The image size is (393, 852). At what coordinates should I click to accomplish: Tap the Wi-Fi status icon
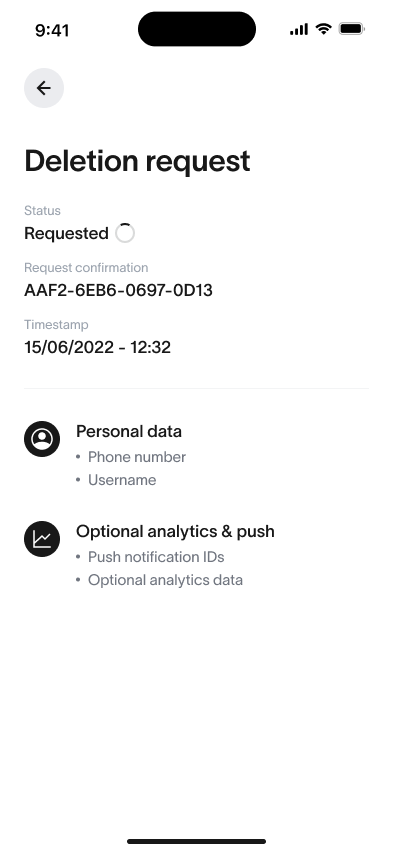coord(323,29)
